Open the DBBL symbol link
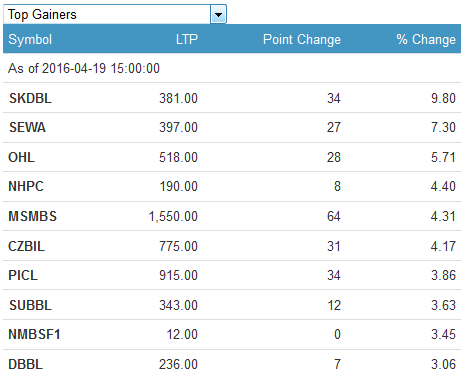 pos(26,364)
